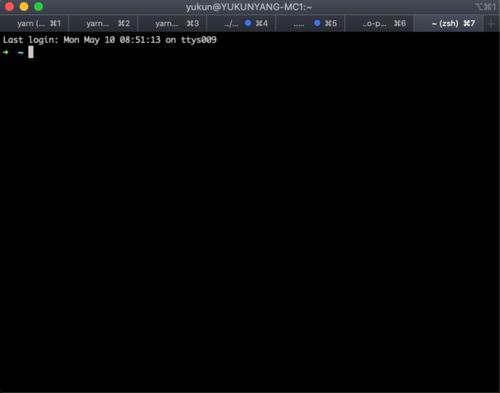Viewport: 500px width, 393px height.
Task: Click the ⌥⌘1 window number indicator
Action: point(485,7)
